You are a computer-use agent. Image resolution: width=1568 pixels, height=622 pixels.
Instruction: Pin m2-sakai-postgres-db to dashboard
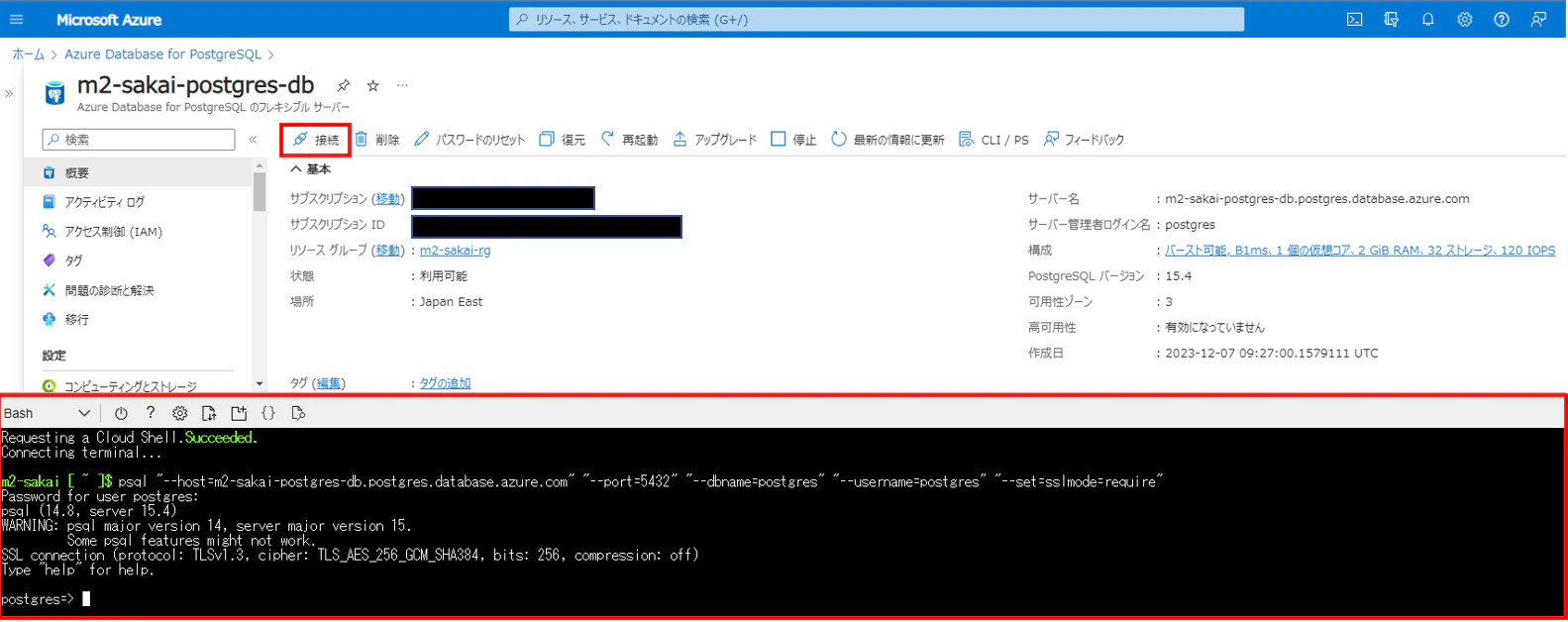click(343, 86)
